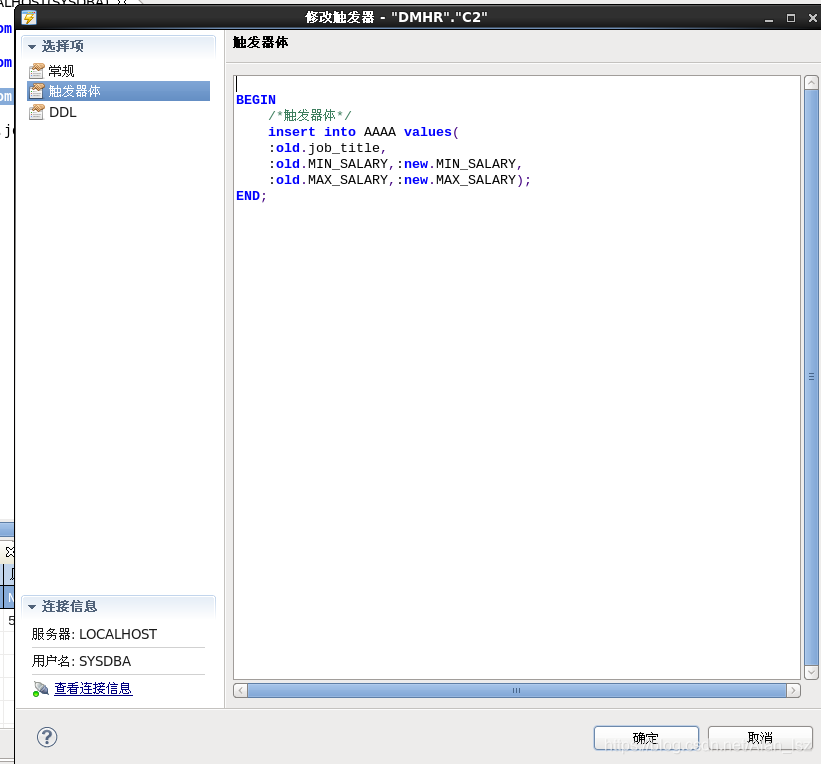821x764 pixels.
Task: Click the horizontal scrollbar left arrow
Action: 240,690
